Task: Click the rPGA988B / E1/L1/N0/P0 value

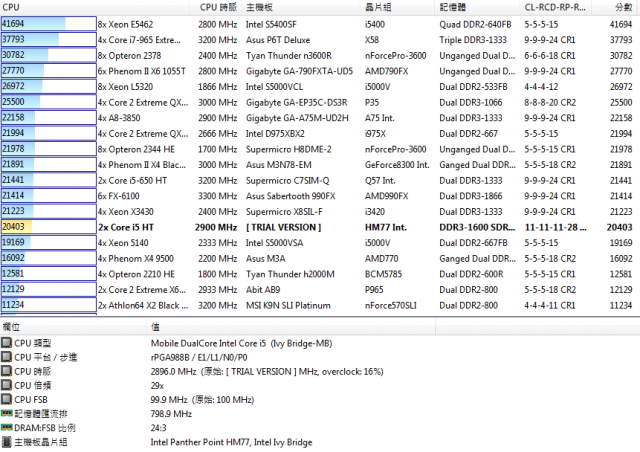Action: point(199,357)
